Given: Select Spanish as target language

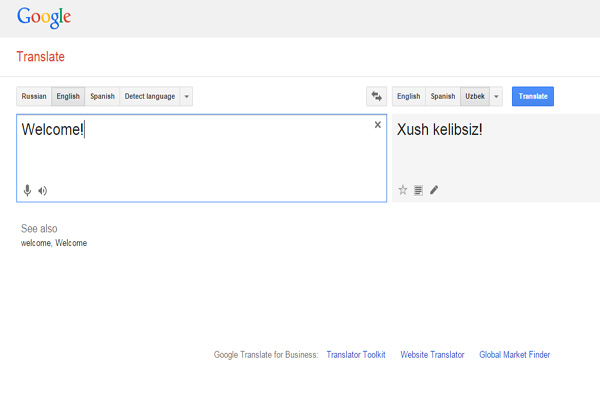Looking at the screenshot, I should 442,97.
